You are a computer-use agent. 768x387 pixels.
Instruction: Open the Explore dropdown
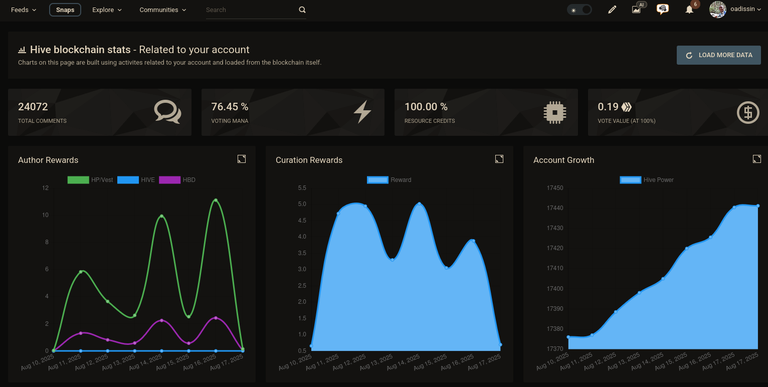click(107, 10)
